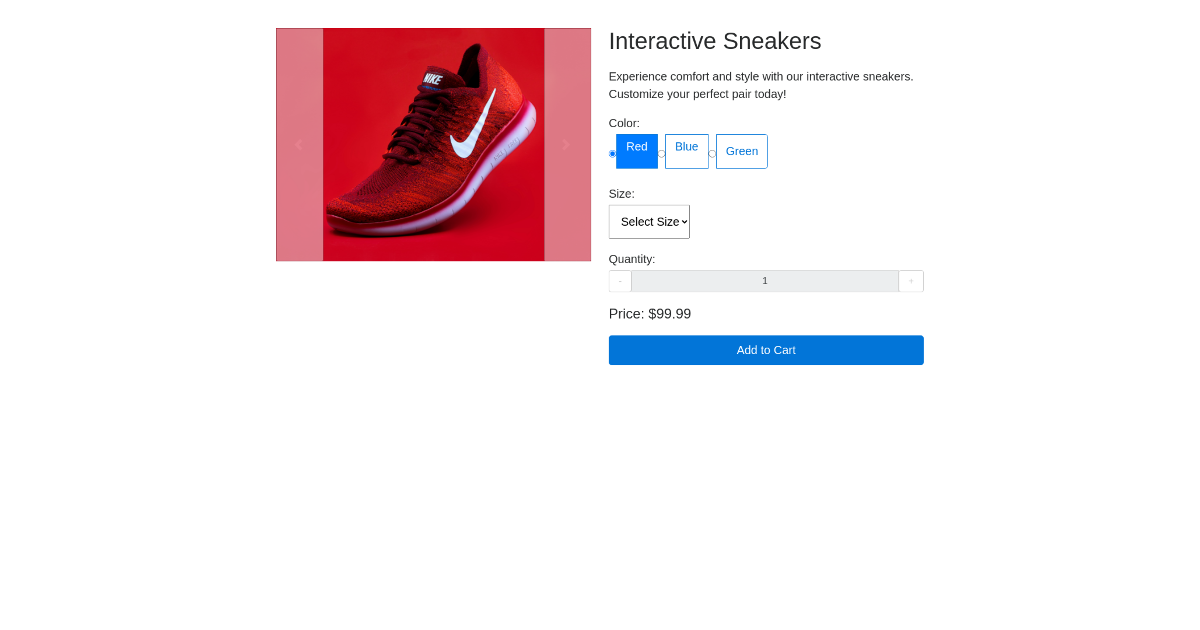Click the left pink carousel edge strip
Viewport: 1200px width, 630px height.
click(x=299, y=144)
